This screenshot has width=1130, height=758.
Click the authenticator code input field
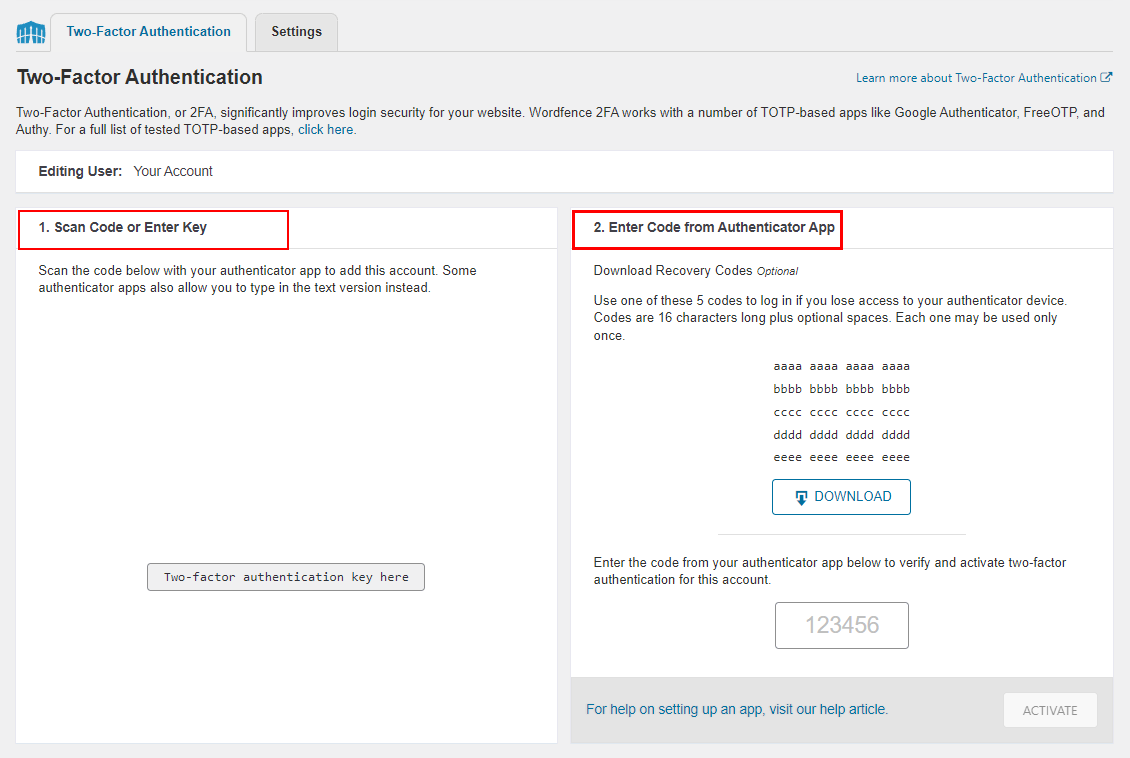pyautogui.click(x=841, y=625)
